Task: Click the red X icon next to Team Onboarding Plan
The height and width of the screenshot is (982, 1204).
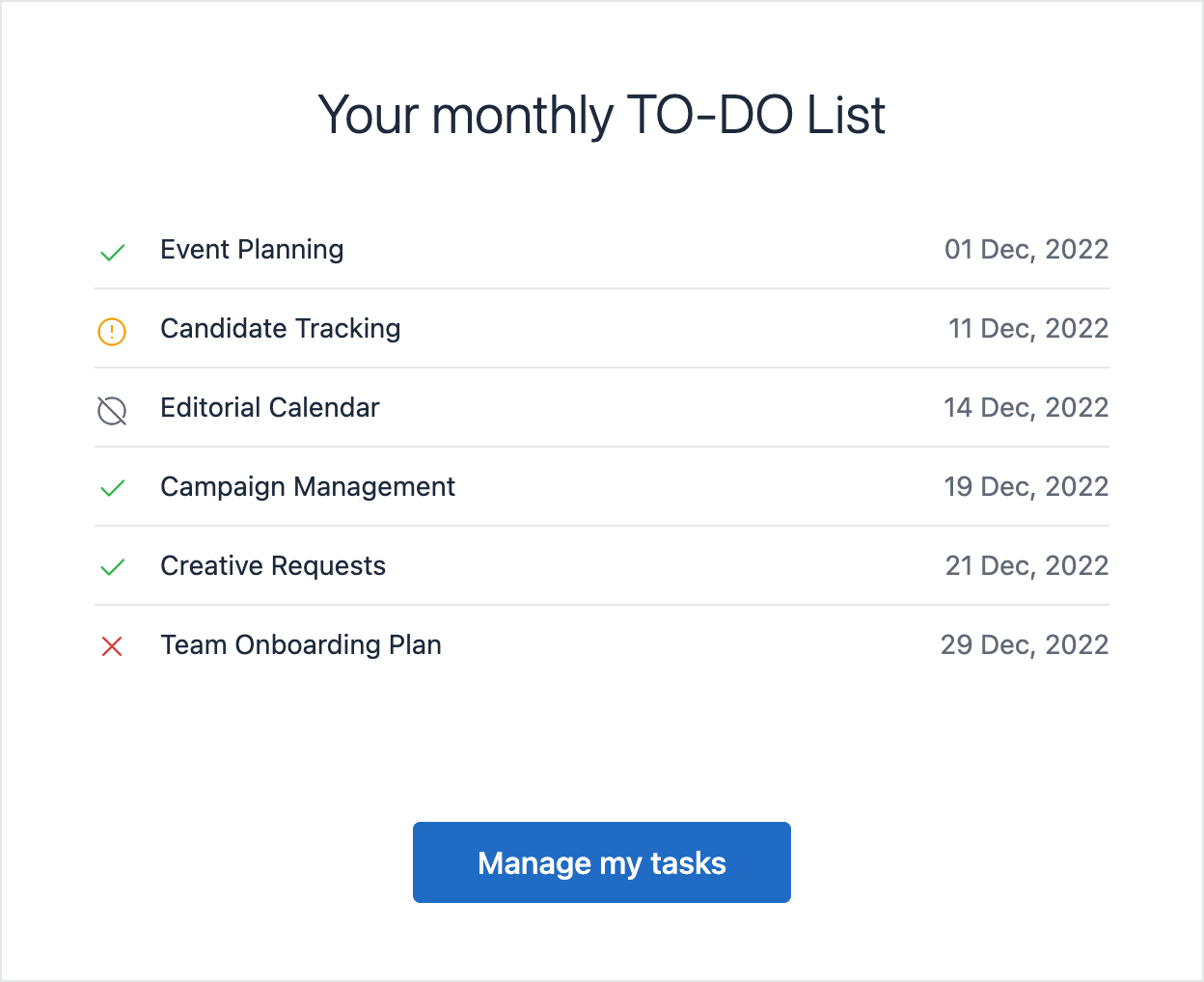Action: [112, 646]
